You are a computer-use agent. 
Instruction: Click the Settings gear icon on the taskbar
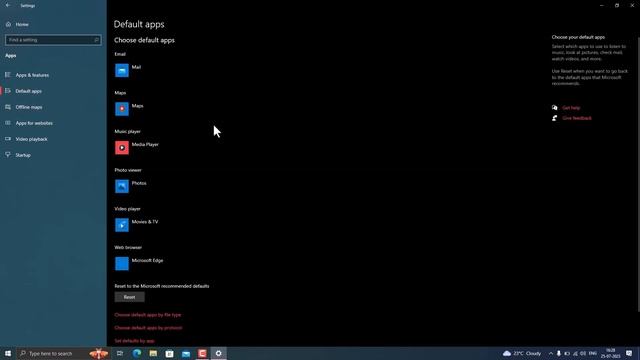(218, 353)
